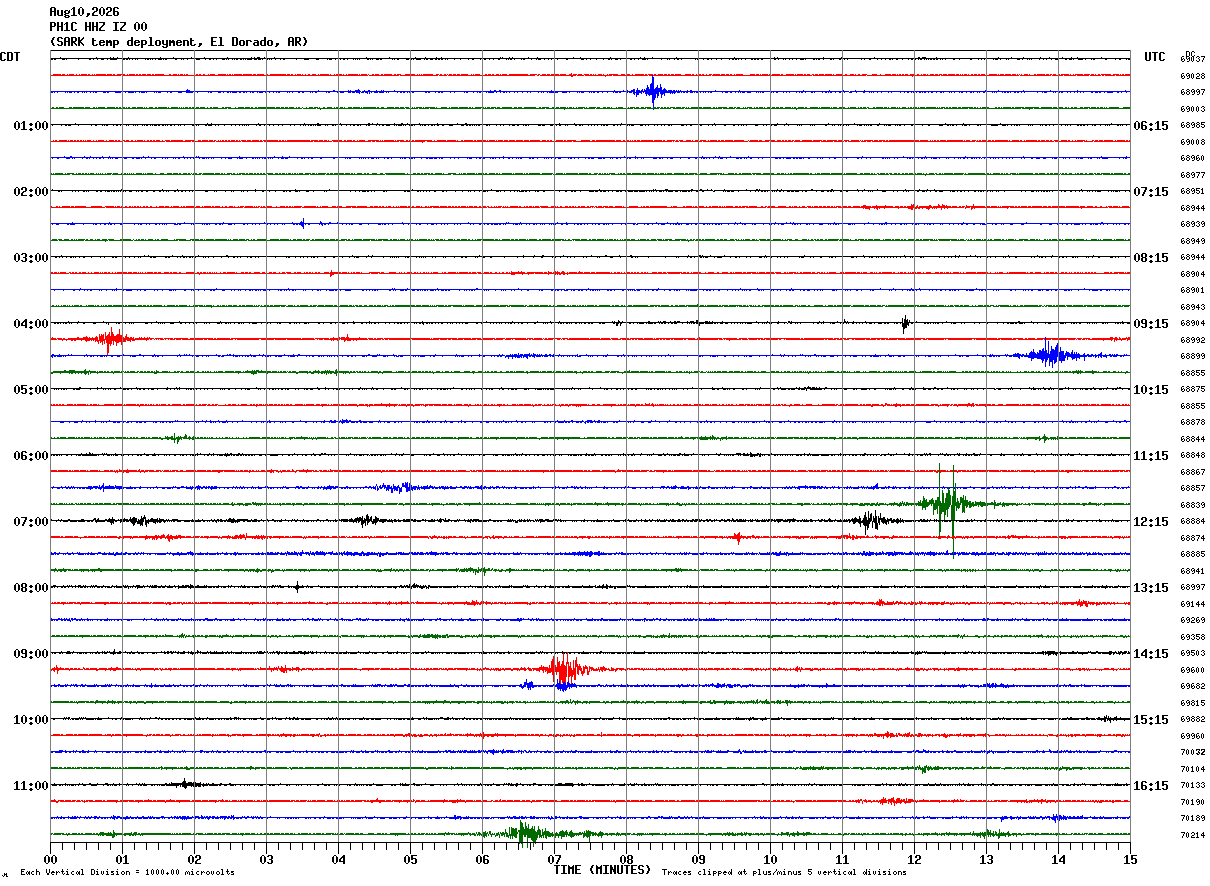1210x886 pixels.
Task: Click the large green seismic event near minute 12
Action: [x=946, y=503]
